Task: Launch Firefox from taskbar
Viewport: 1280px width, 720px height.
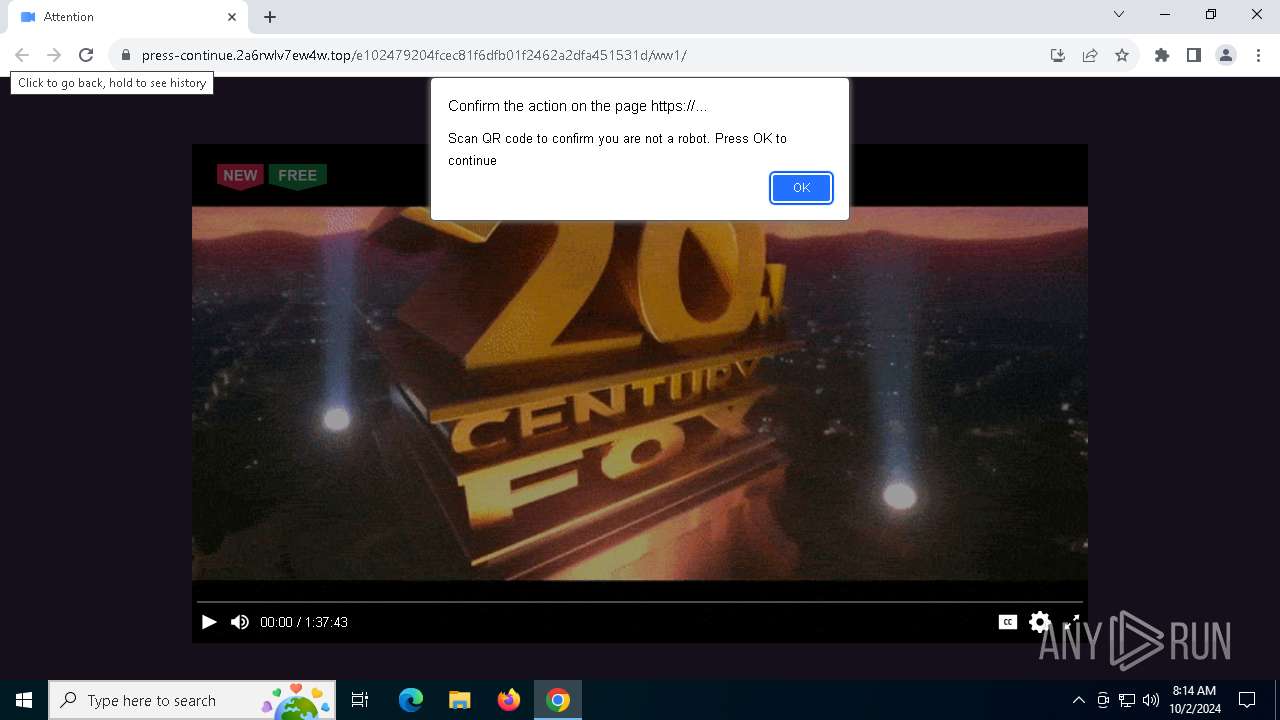Action: [509, 700]
